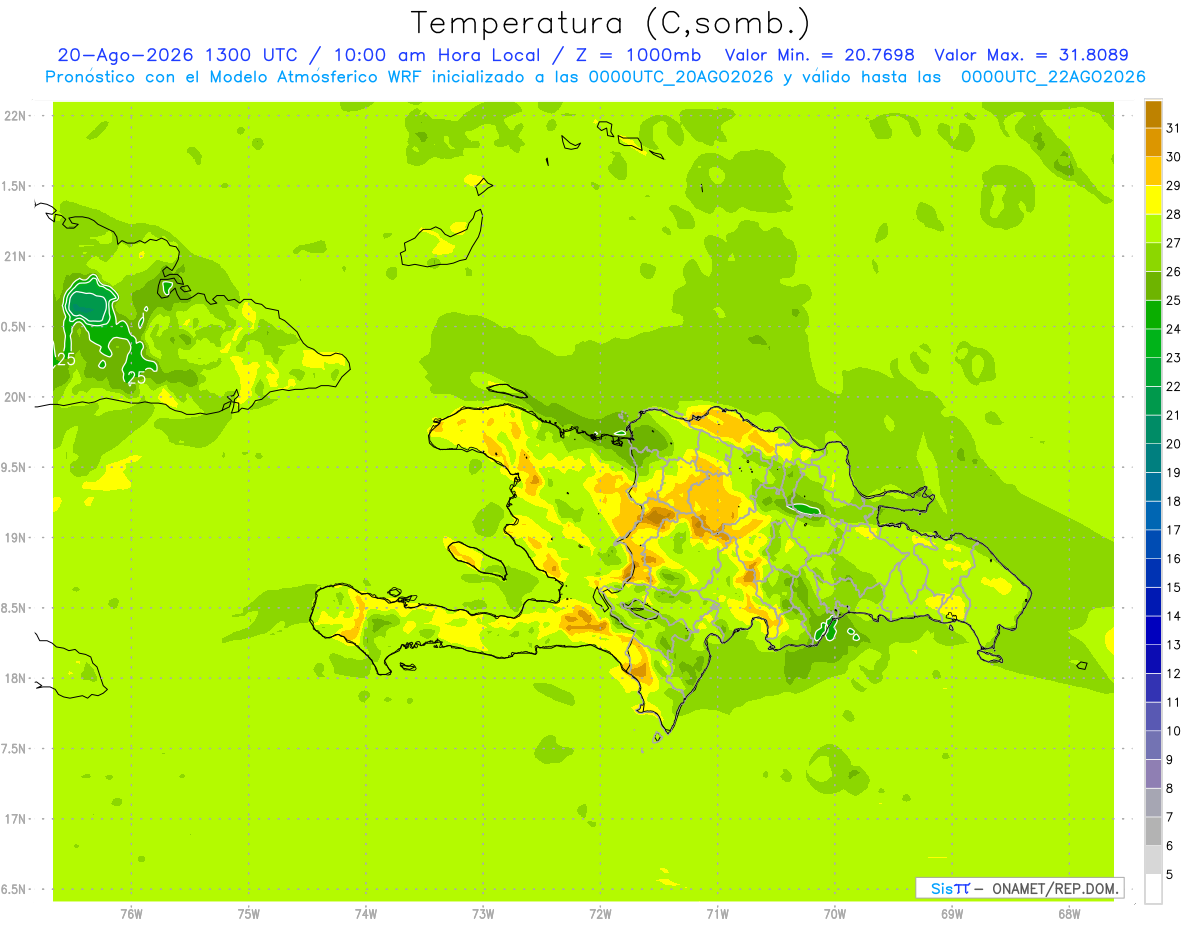1200x927 pixels.
Task: Click the legend value label 10
Action: coord(1174,731)
